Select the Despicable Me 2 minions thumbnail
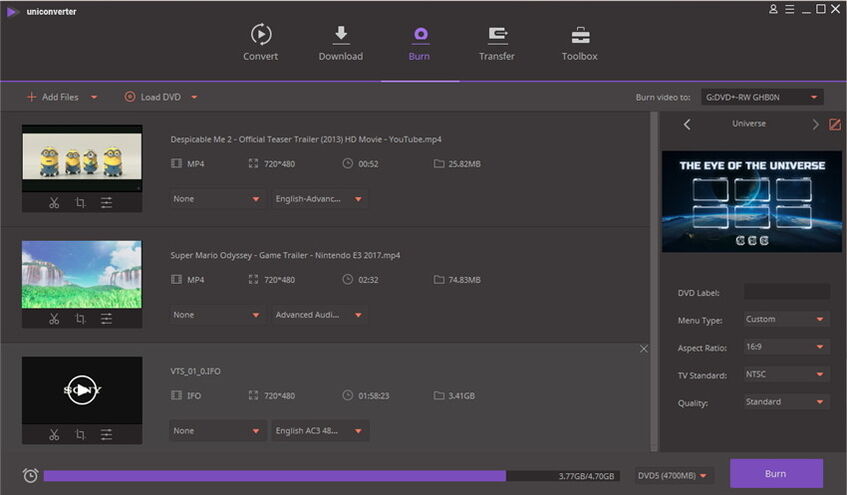847x495 pixels. pyautogui.click(x=82, y=158)
